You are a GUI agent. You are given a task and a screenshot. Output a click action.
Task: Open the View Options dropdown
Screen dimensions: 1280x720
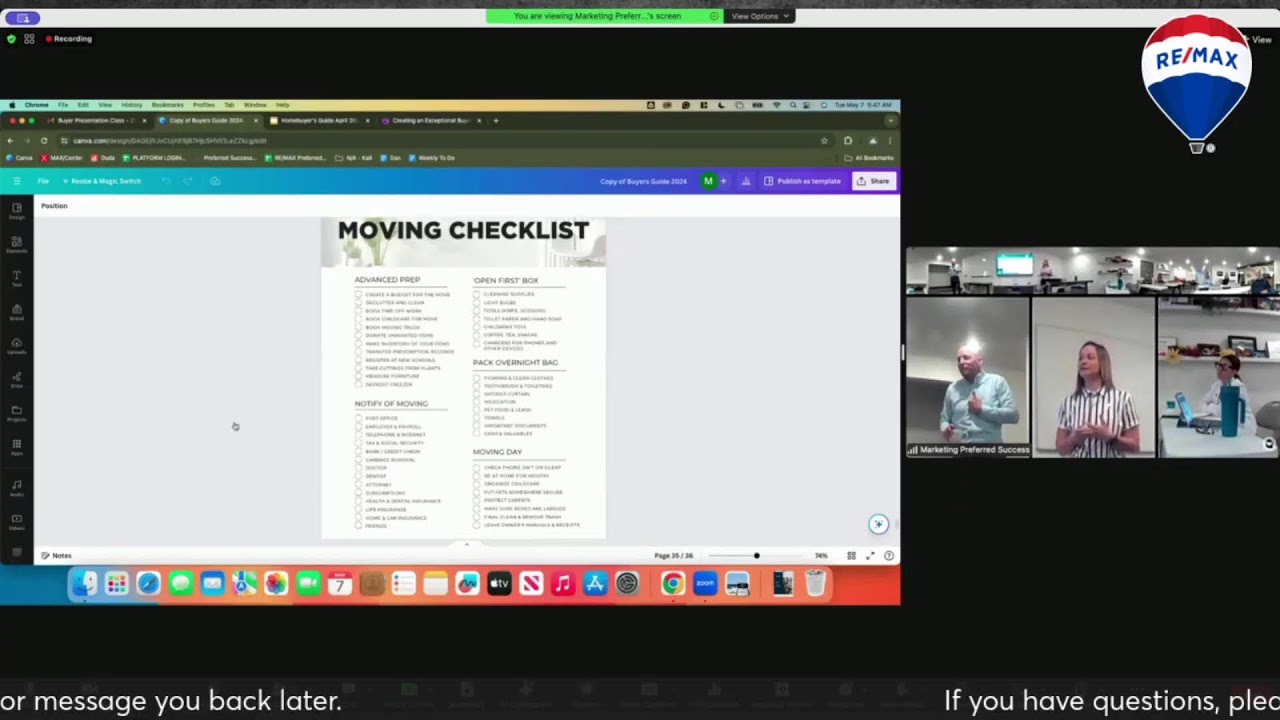click(760, 16)
